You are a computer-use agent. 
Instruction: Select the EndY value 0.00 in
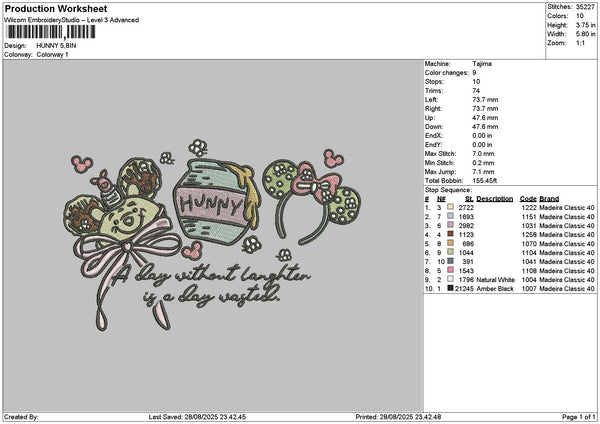tap(482, 145)
